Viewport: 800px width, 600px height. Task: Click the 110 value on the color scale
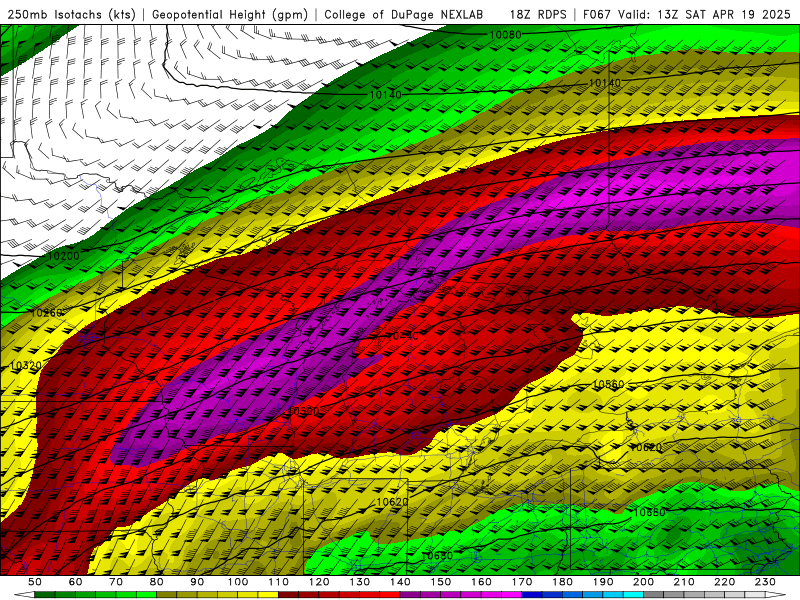click(278, 582)
